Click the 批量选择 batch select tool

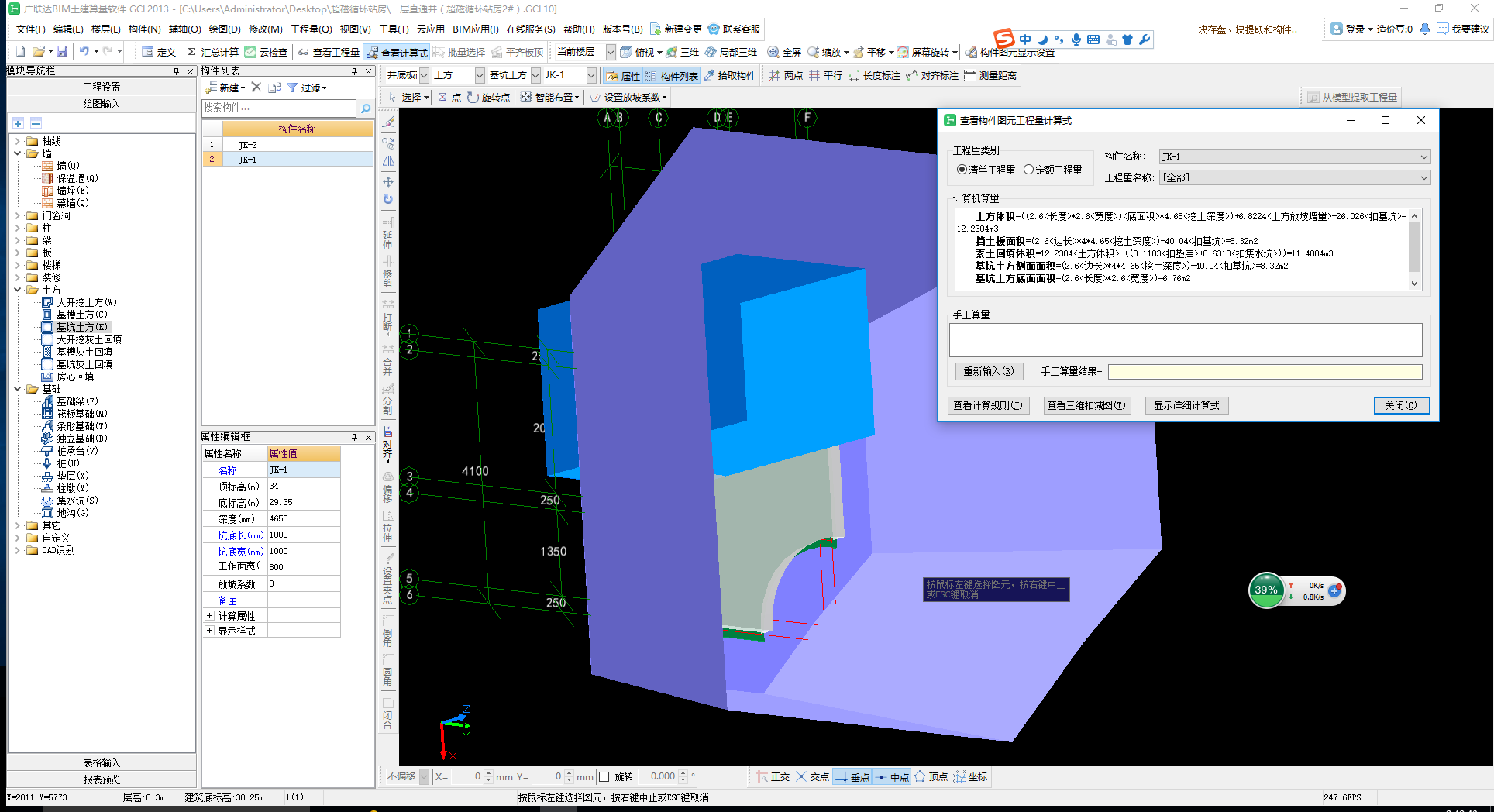459,52
